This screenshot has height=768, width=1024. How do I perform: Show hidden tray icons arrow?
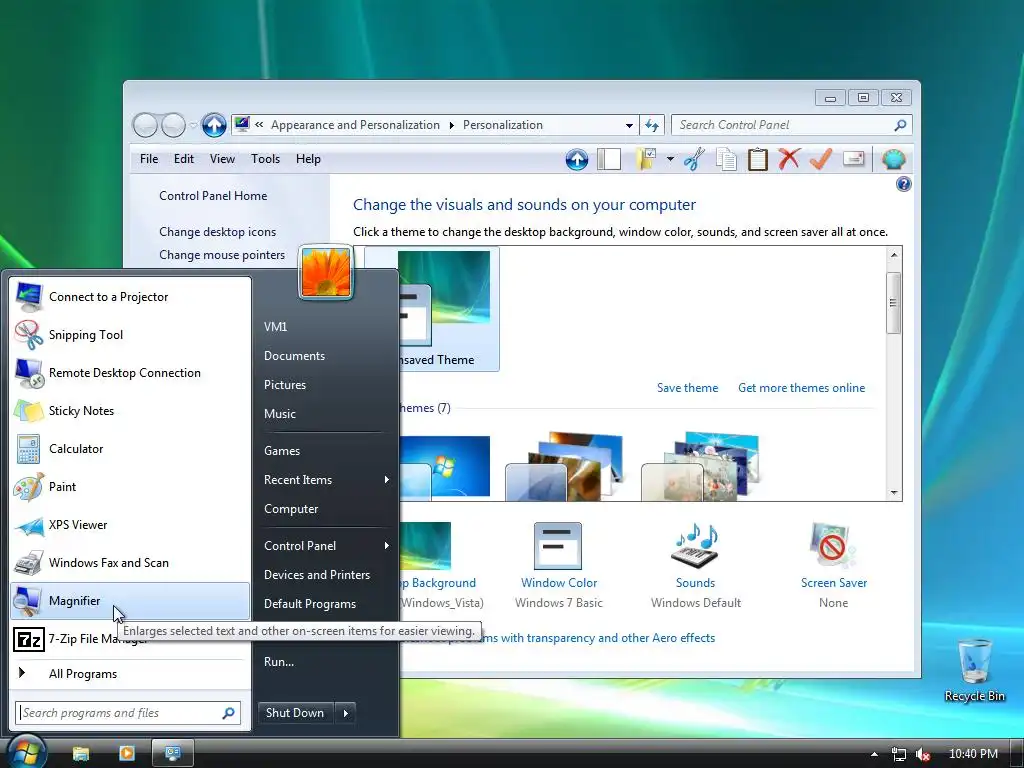point(874,754)
